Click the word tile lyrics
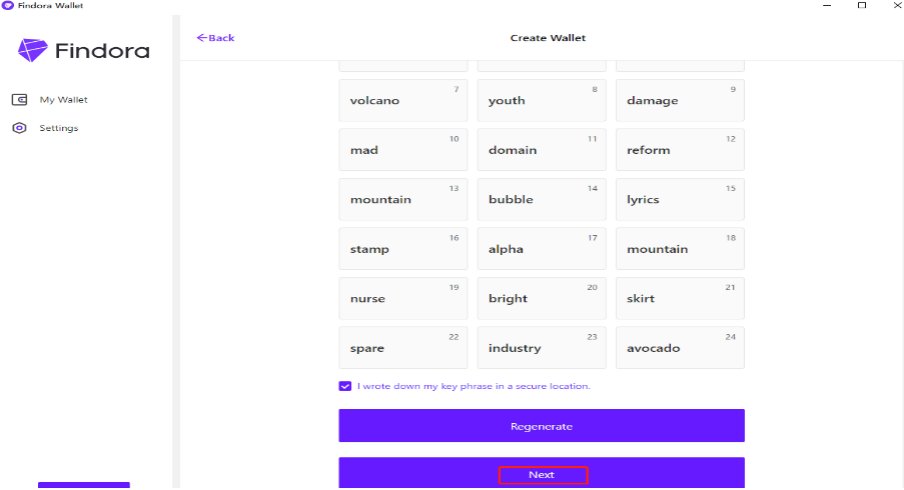The width and height of the screenshot is (904, 490). (x=680, y=199)
